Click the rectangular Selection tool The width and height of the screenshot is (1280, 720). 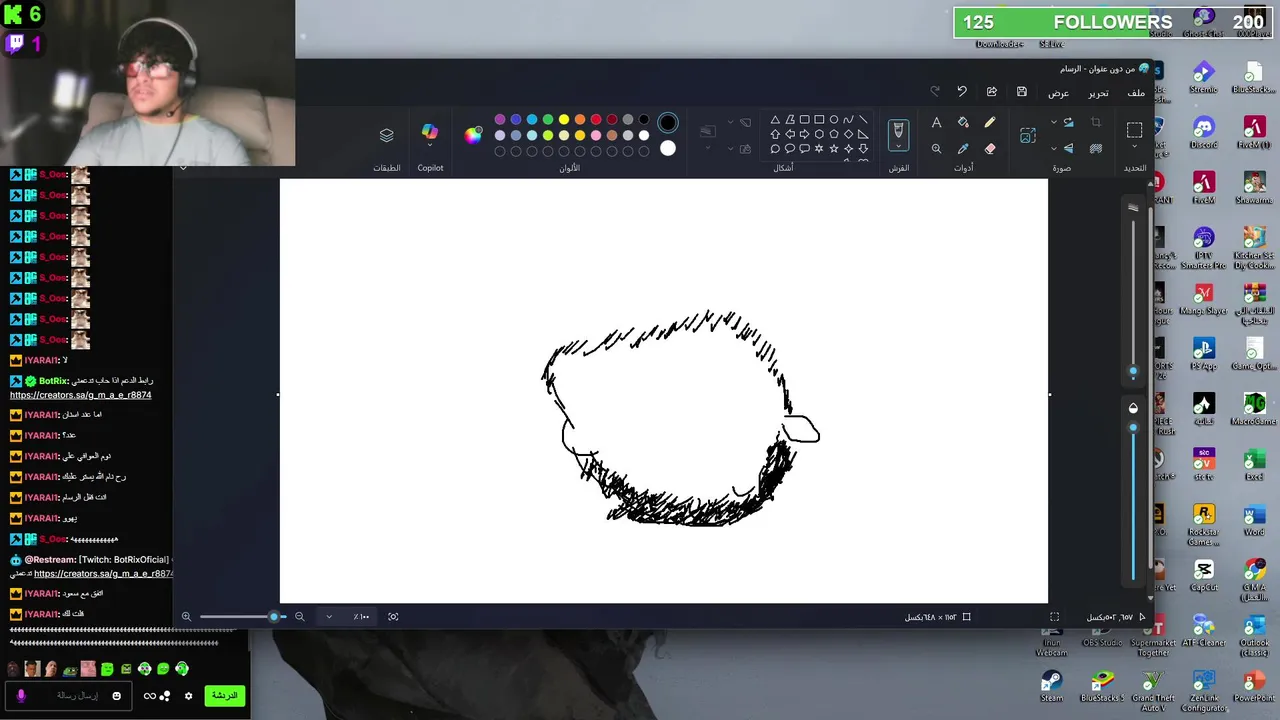pos(1134,130)
